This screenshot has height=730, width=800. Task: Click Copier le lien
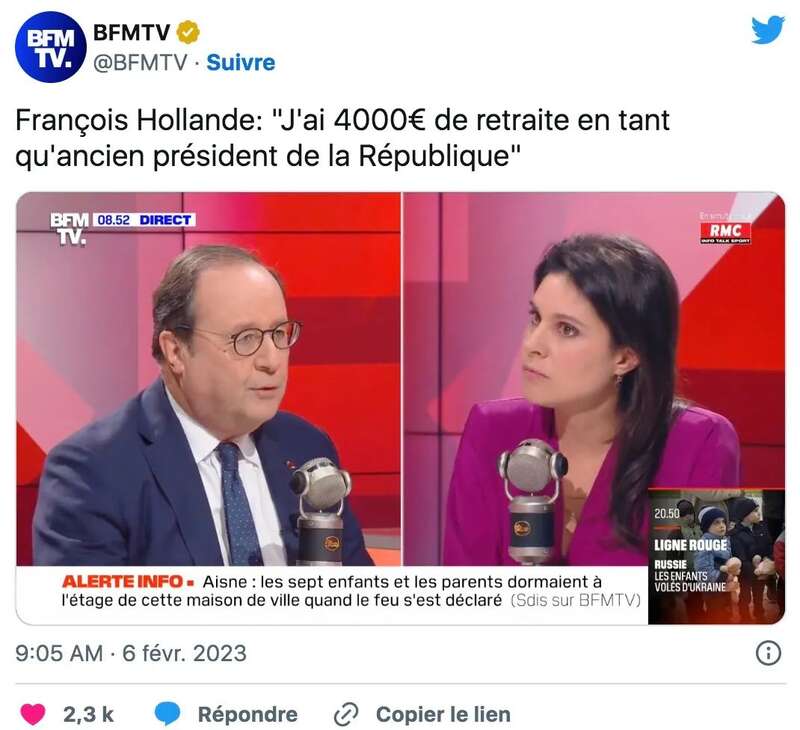(443, 714)
